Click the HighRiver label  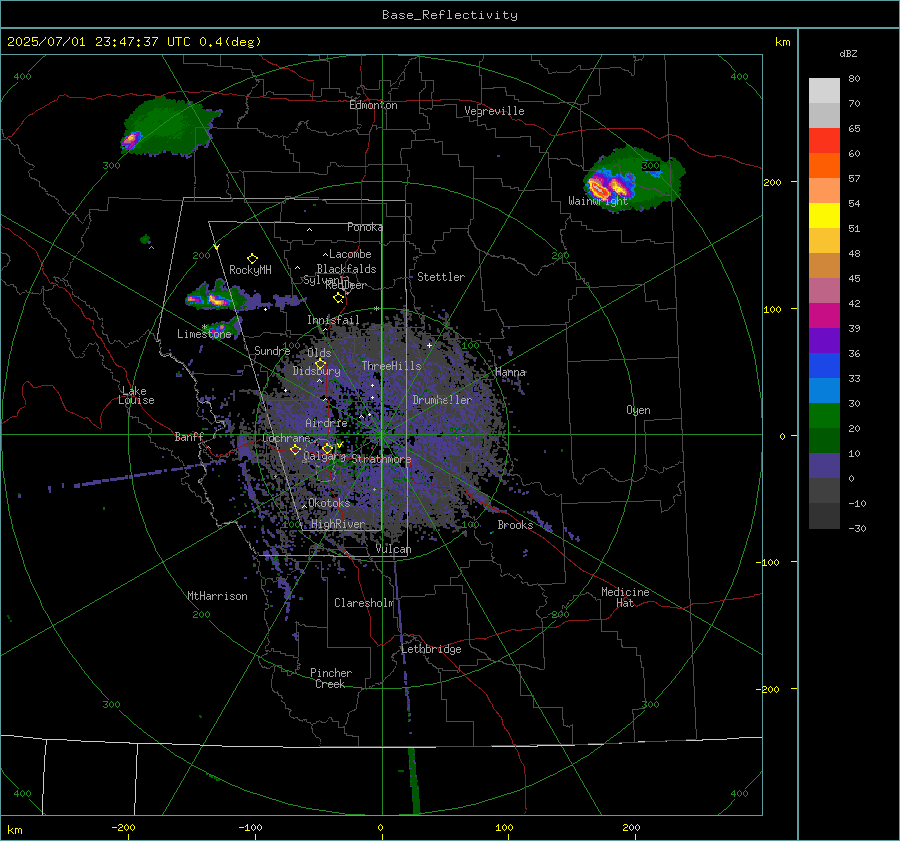(x=338, y=524)
